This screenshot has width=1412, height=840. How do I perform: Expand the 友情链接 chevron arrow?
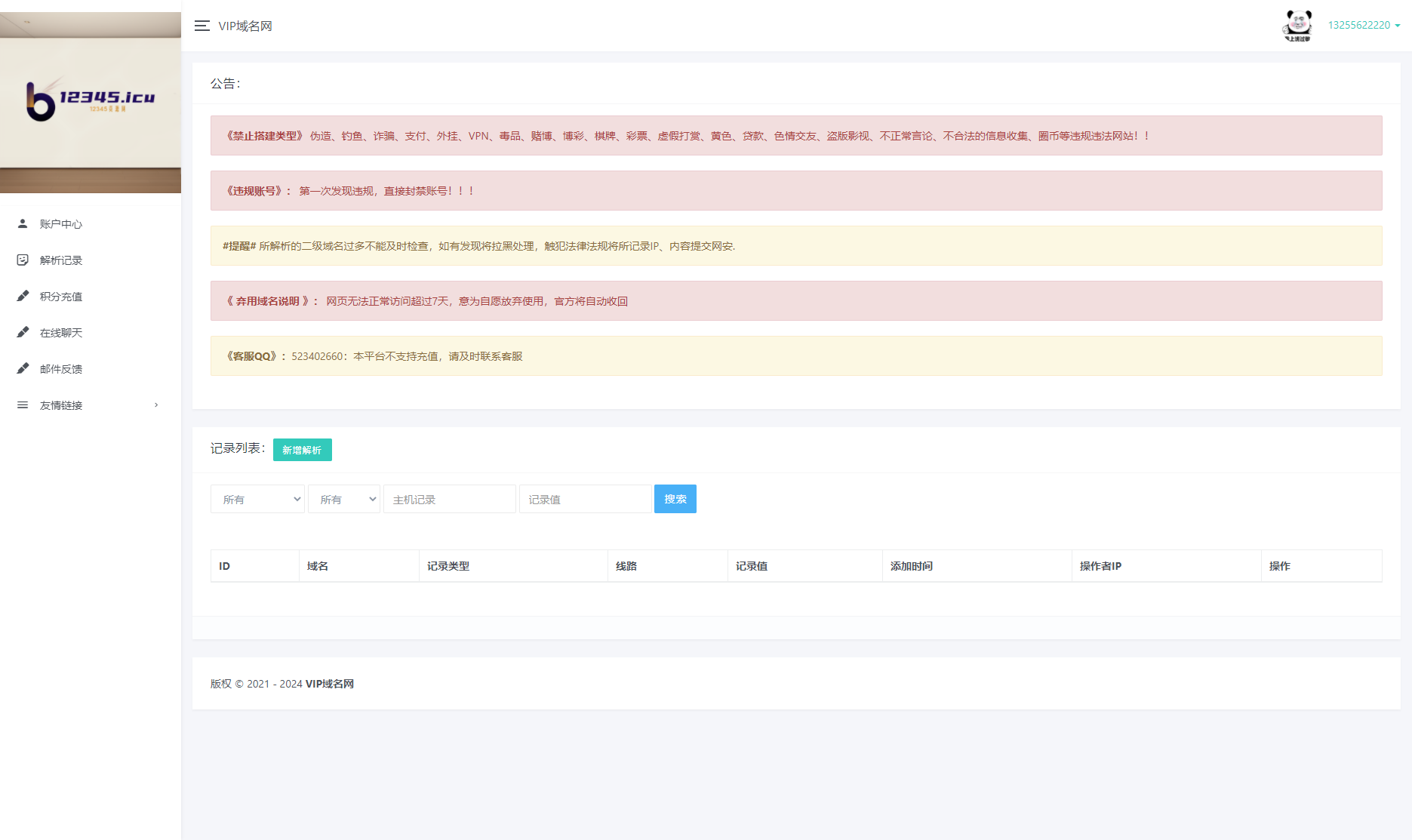pos(156,405)
